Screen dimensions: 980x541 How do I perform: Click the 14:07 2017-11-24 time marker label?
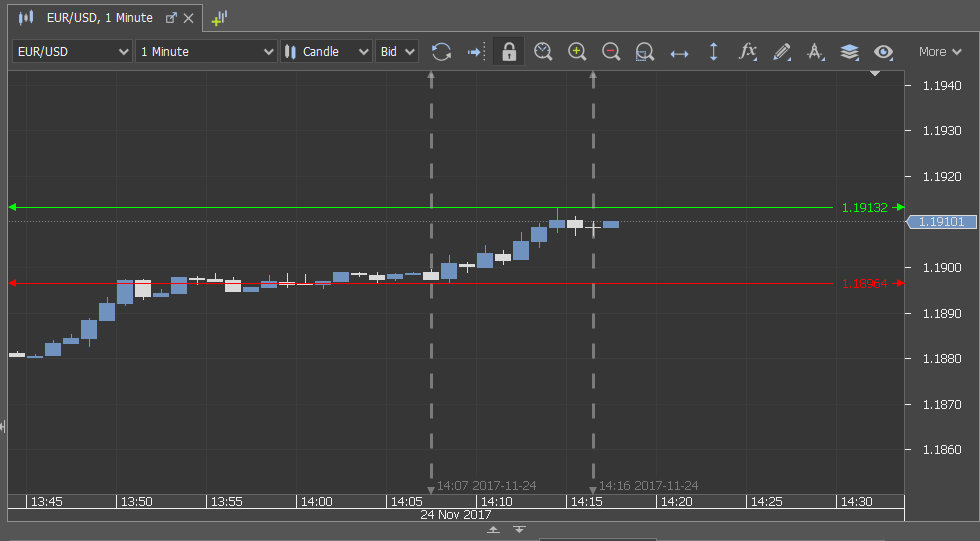click(486, 485)
